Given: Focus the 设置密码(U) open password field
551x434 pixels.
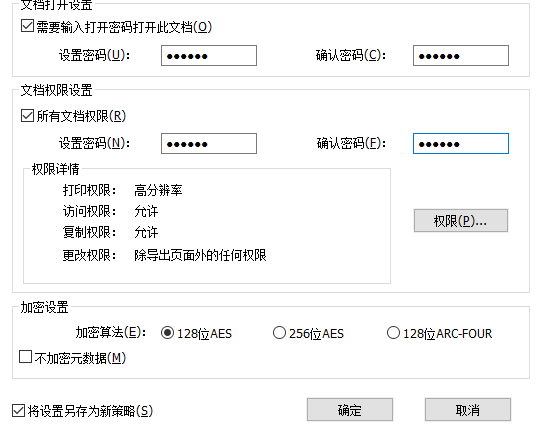Looking at the screenshot, I should click(209, 56).
